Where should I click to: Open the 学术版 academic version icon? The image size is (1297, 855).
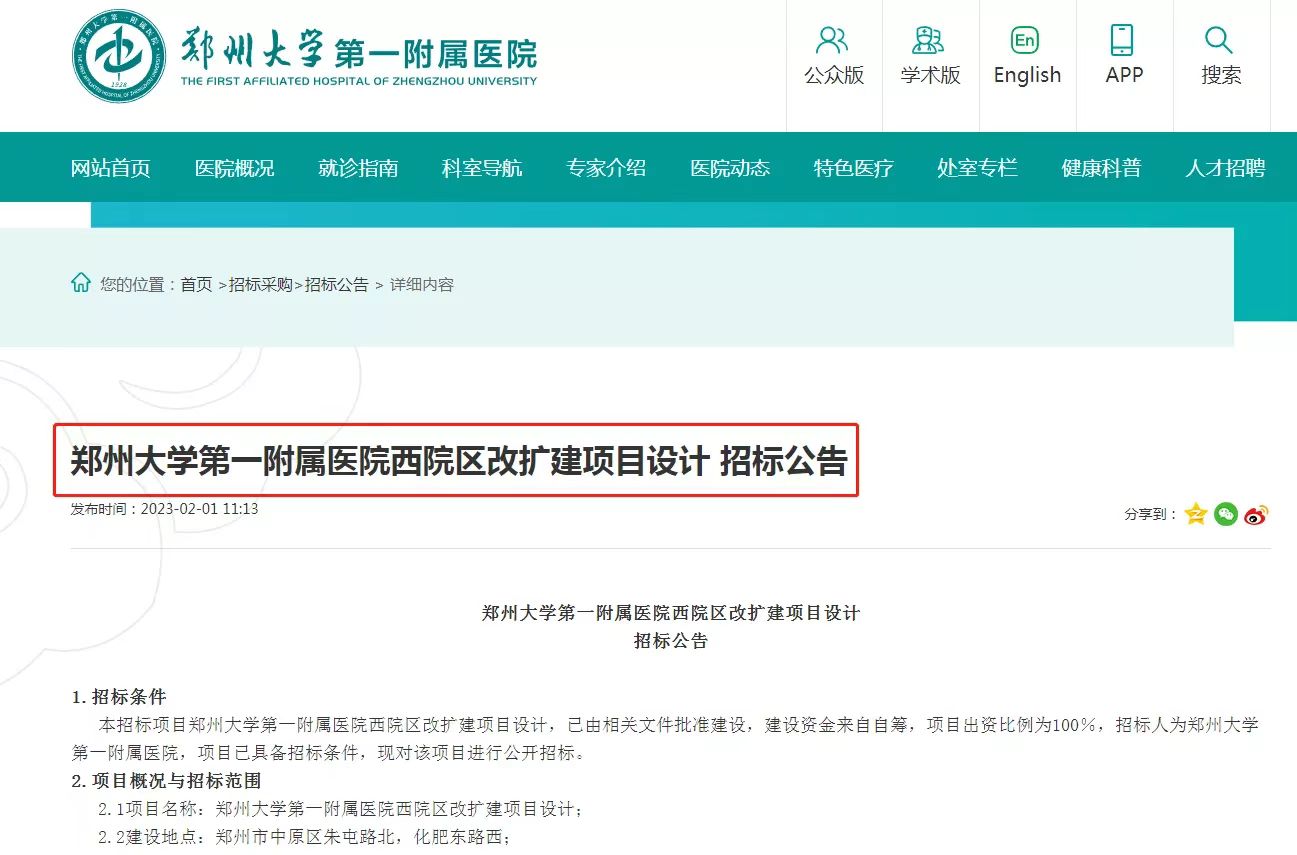point(929,42)
